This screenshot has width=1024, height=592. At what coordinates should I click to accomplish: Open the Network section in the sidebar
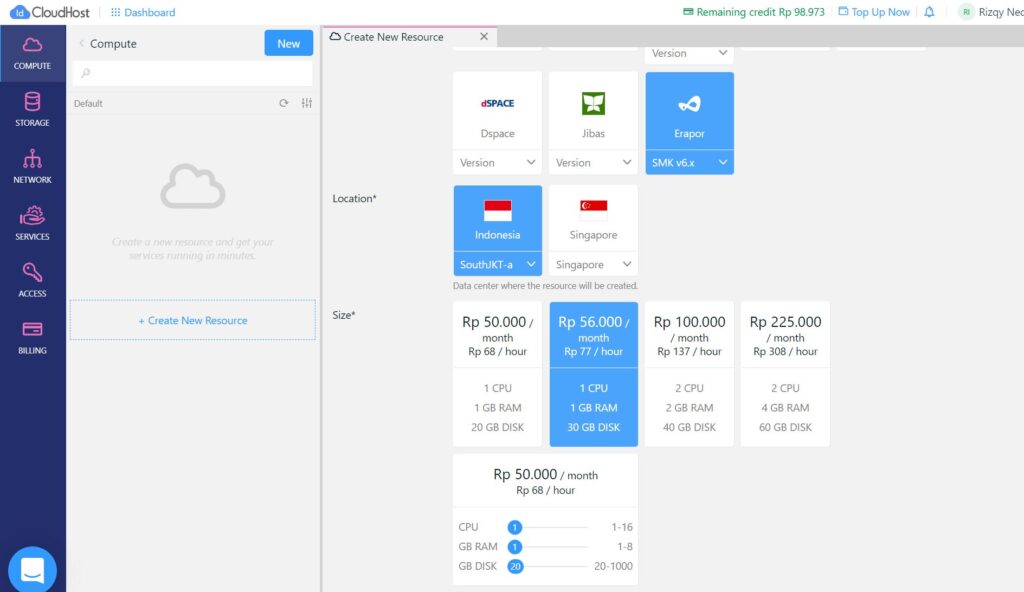click(33, 166)
